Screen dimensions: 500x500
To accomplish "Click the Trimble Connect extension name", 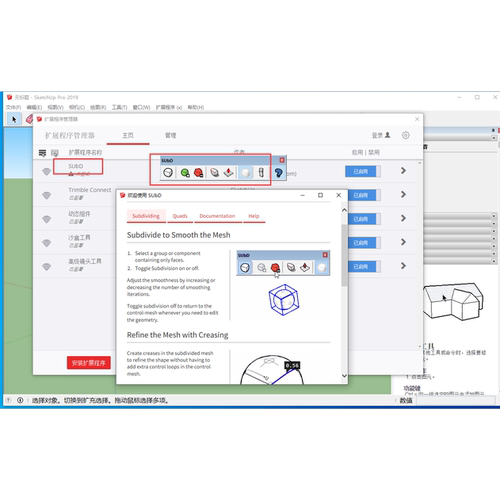I will pos(90,190).
